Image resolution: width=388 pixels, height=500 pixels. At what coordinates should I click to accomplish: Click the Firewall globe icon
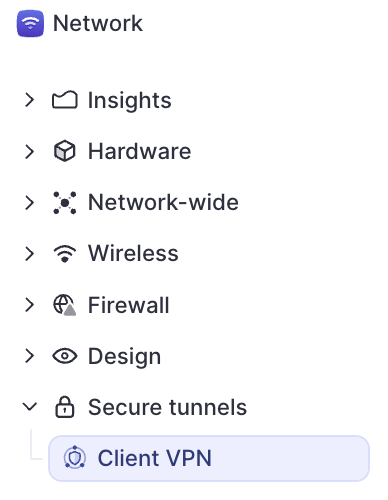click(65, 305)
